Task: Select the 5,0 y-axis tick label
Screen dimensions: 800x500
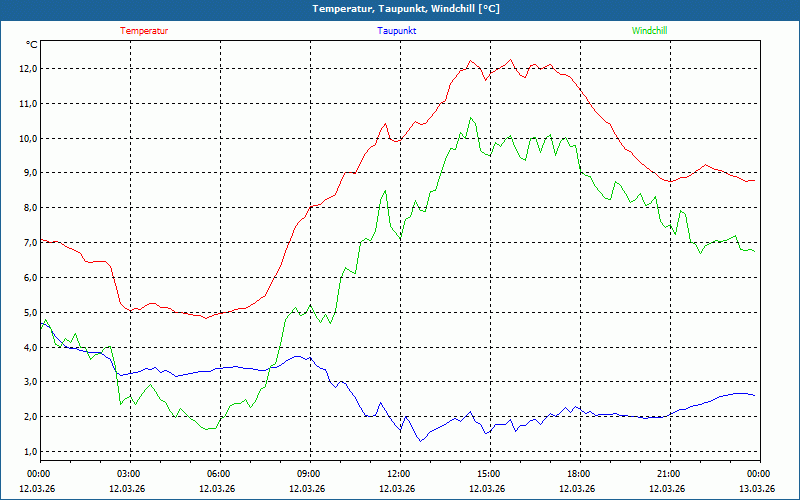Action: click(x=30, y=312)
